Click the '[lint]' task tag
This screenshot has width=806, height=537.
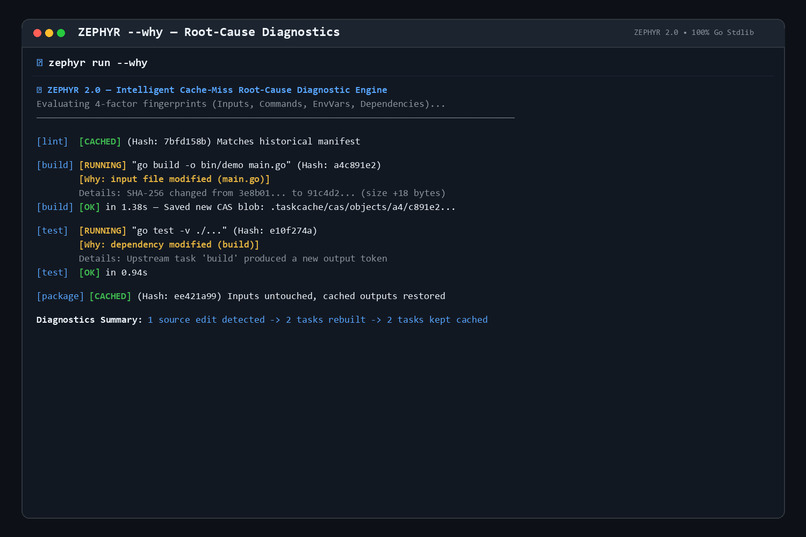tap(52, 141)
